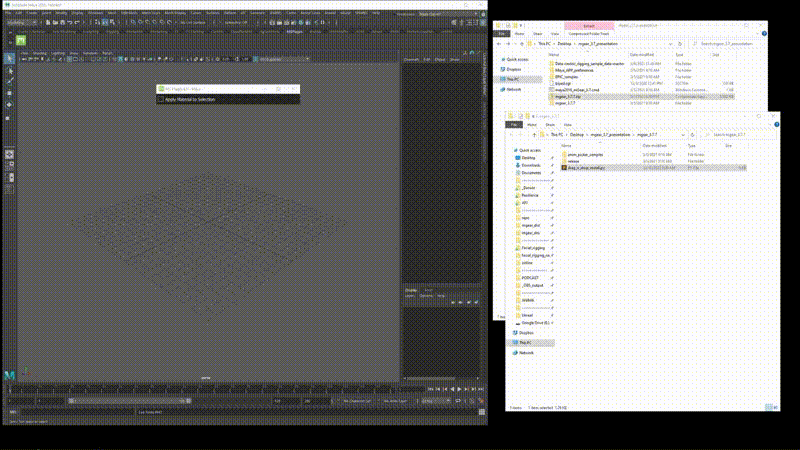Jump to end of playback range
Screen dimensions: 800x450
tap(481, 389)
